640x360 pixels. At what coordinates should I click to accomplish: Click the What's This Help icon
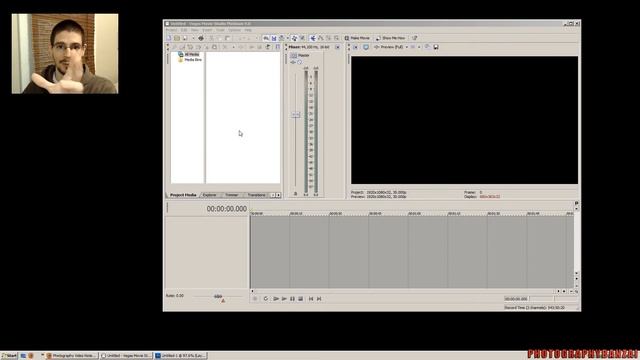coord(414,38)
